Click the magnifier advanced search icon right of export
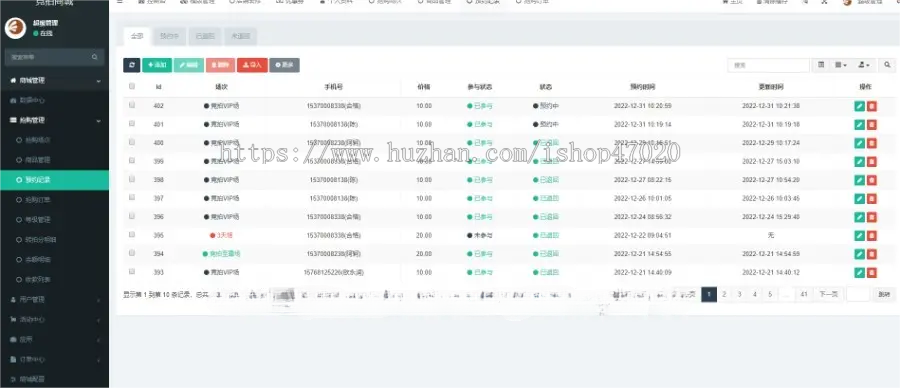This screenshot has width=900, height=388. point(887,65)
